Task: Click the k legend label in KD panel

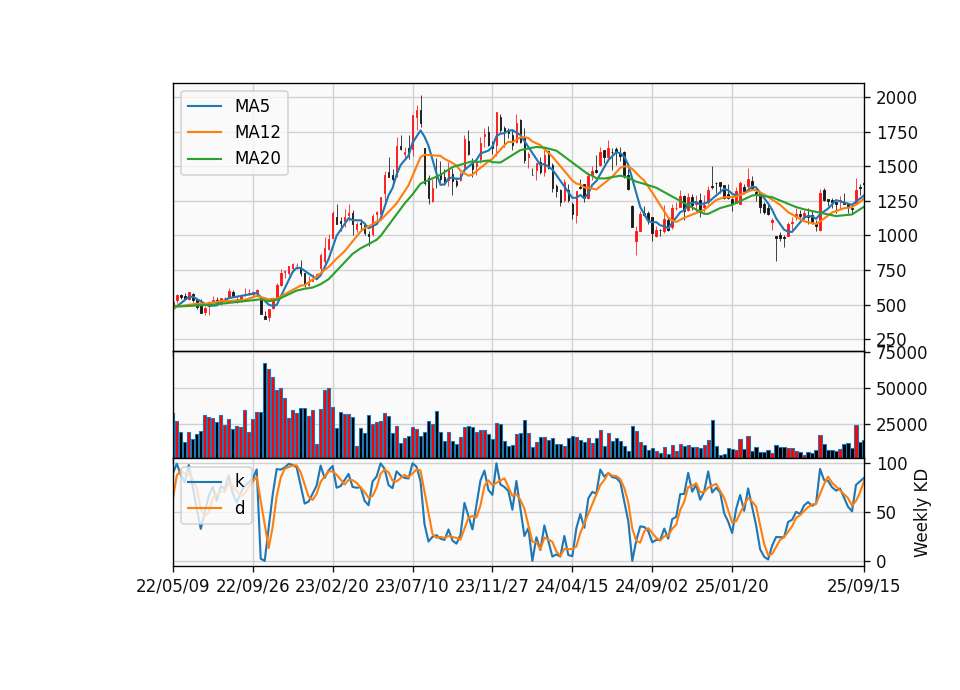Action: (x=239, y=481)
